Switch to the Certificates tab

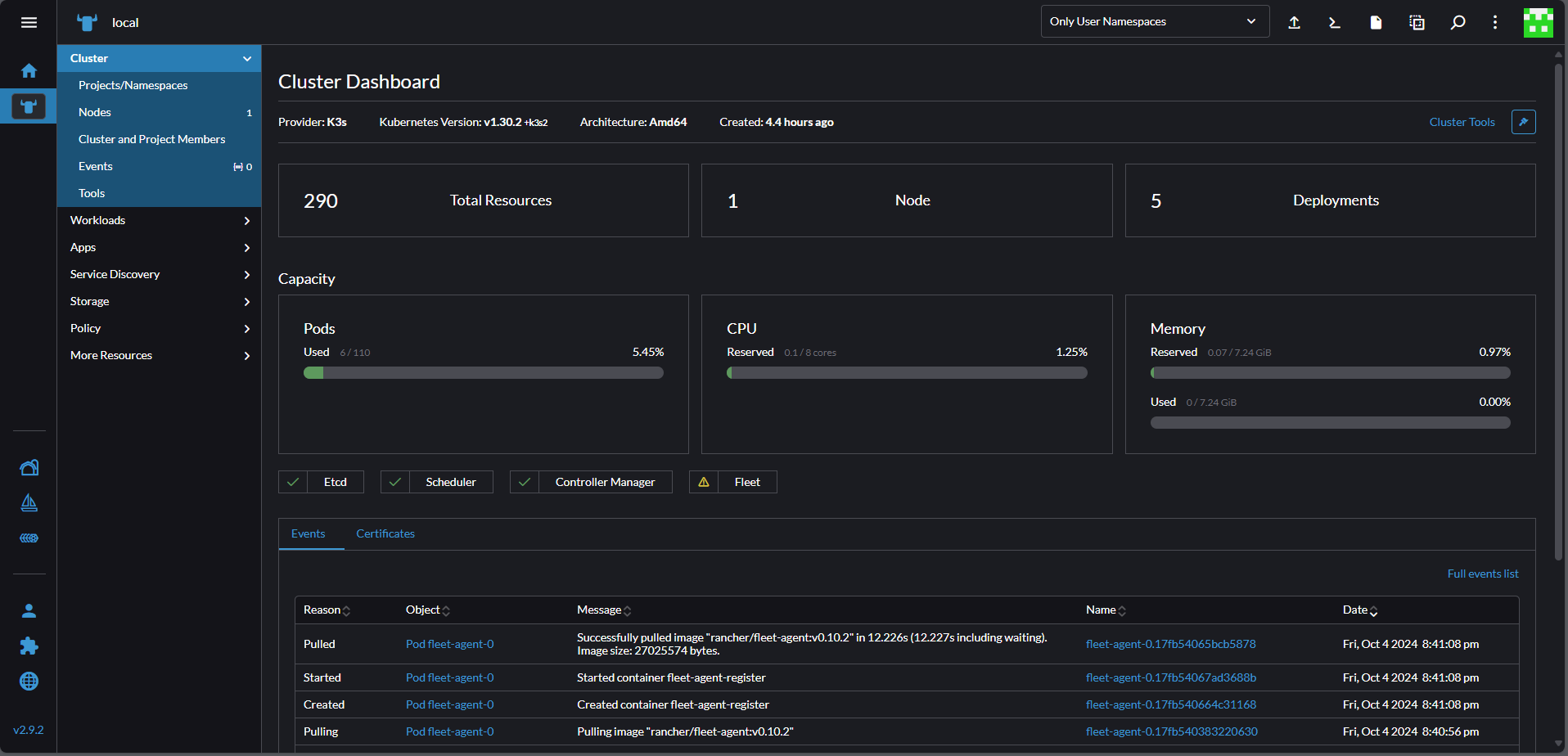[x=385, y=533]
